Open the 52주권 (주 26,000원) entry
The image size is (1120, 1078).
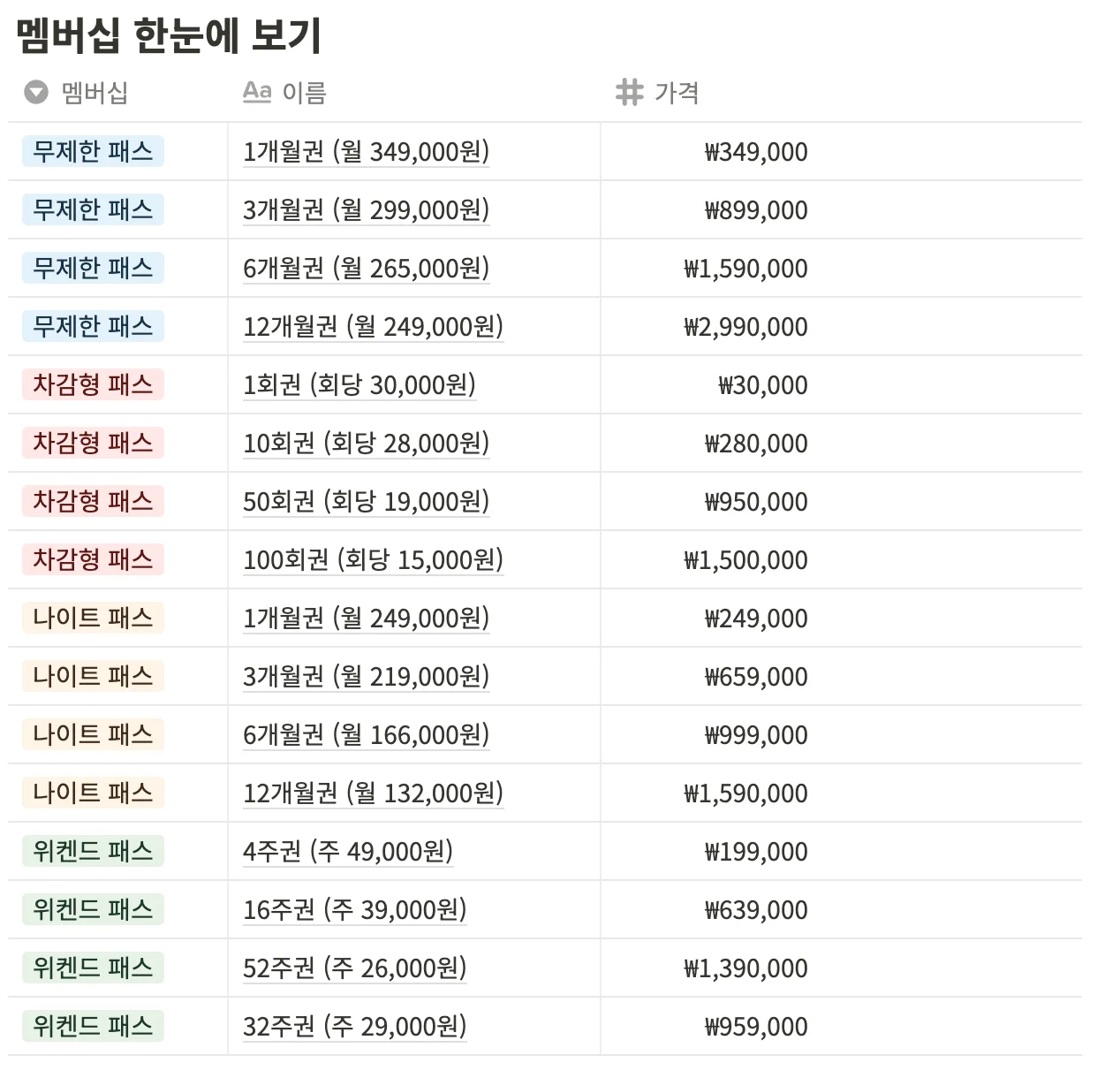pos(354,968)
